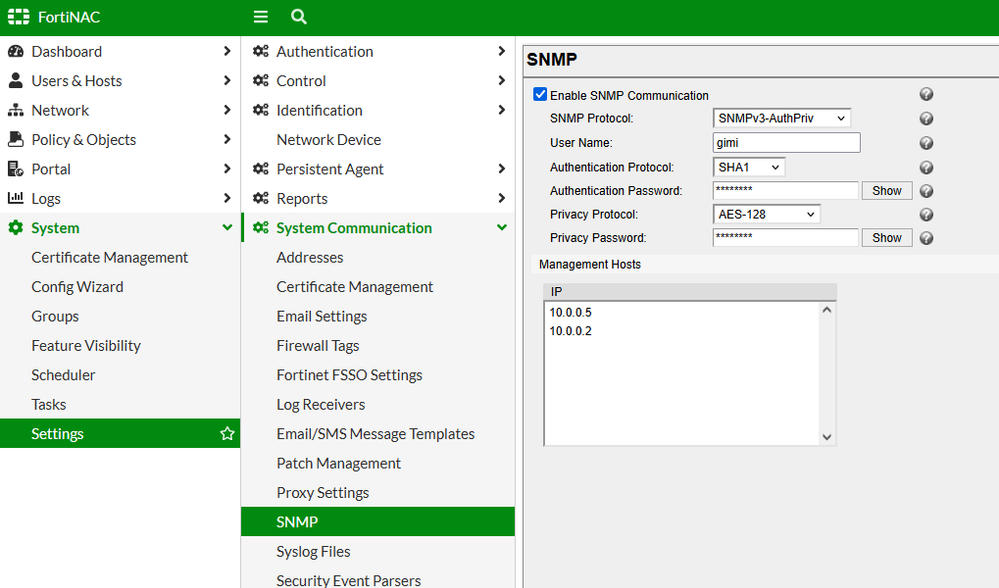Open help for SNMP Protocol field
The width and height of the screenshot is (999, 588).
tap(926, 119)
